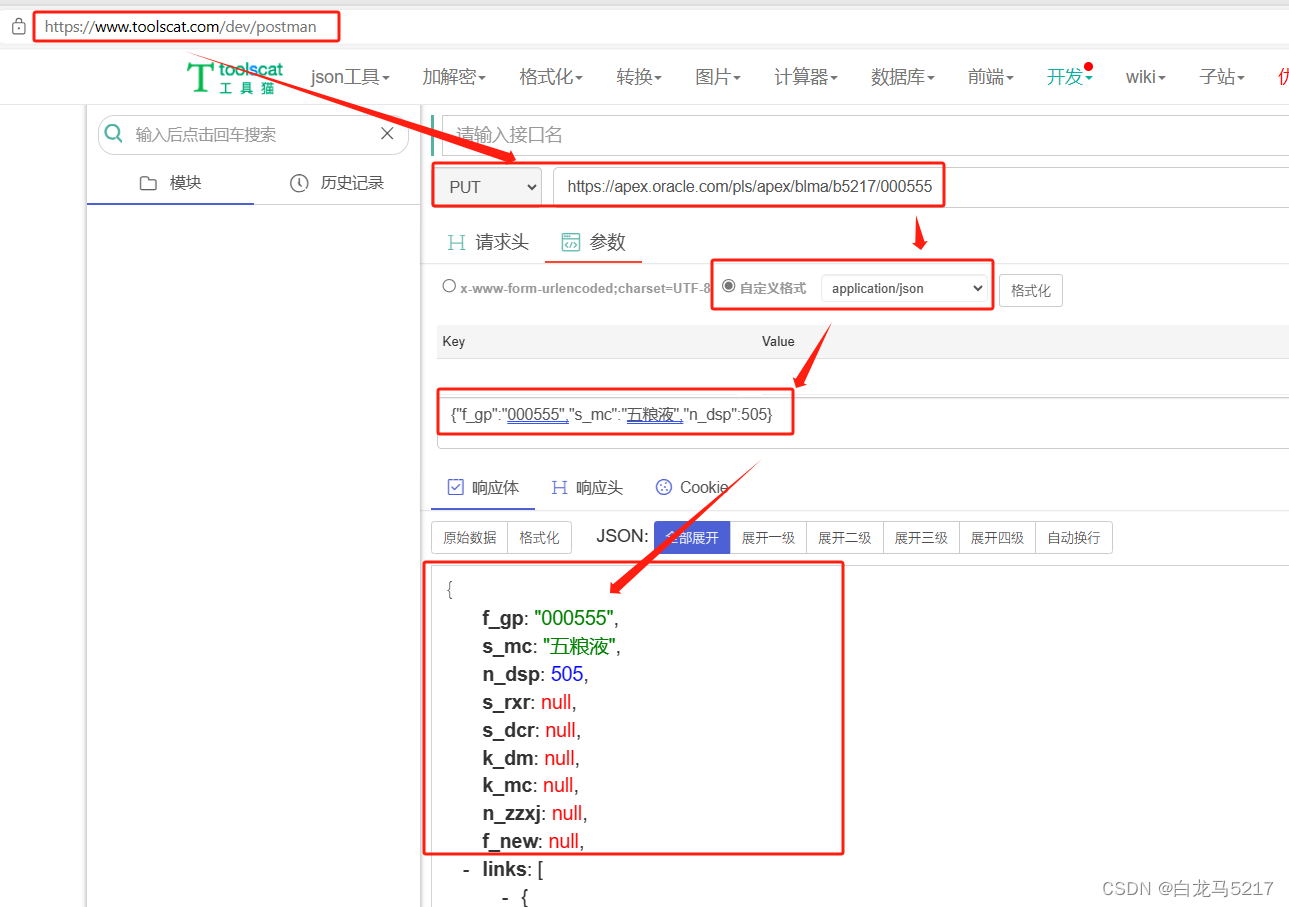1289x907 pixels.
Task: Switch to 响应头 tab
Action: click(587, 487)
